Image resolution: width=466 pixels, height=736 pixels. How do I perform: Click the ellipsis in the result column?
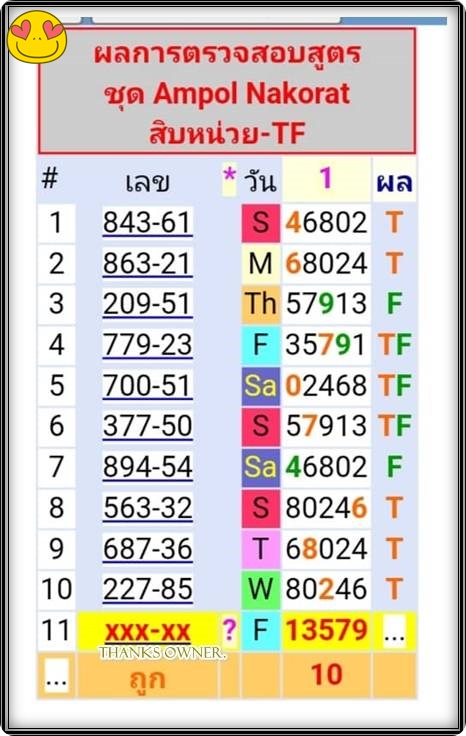[x=394, y=631]
